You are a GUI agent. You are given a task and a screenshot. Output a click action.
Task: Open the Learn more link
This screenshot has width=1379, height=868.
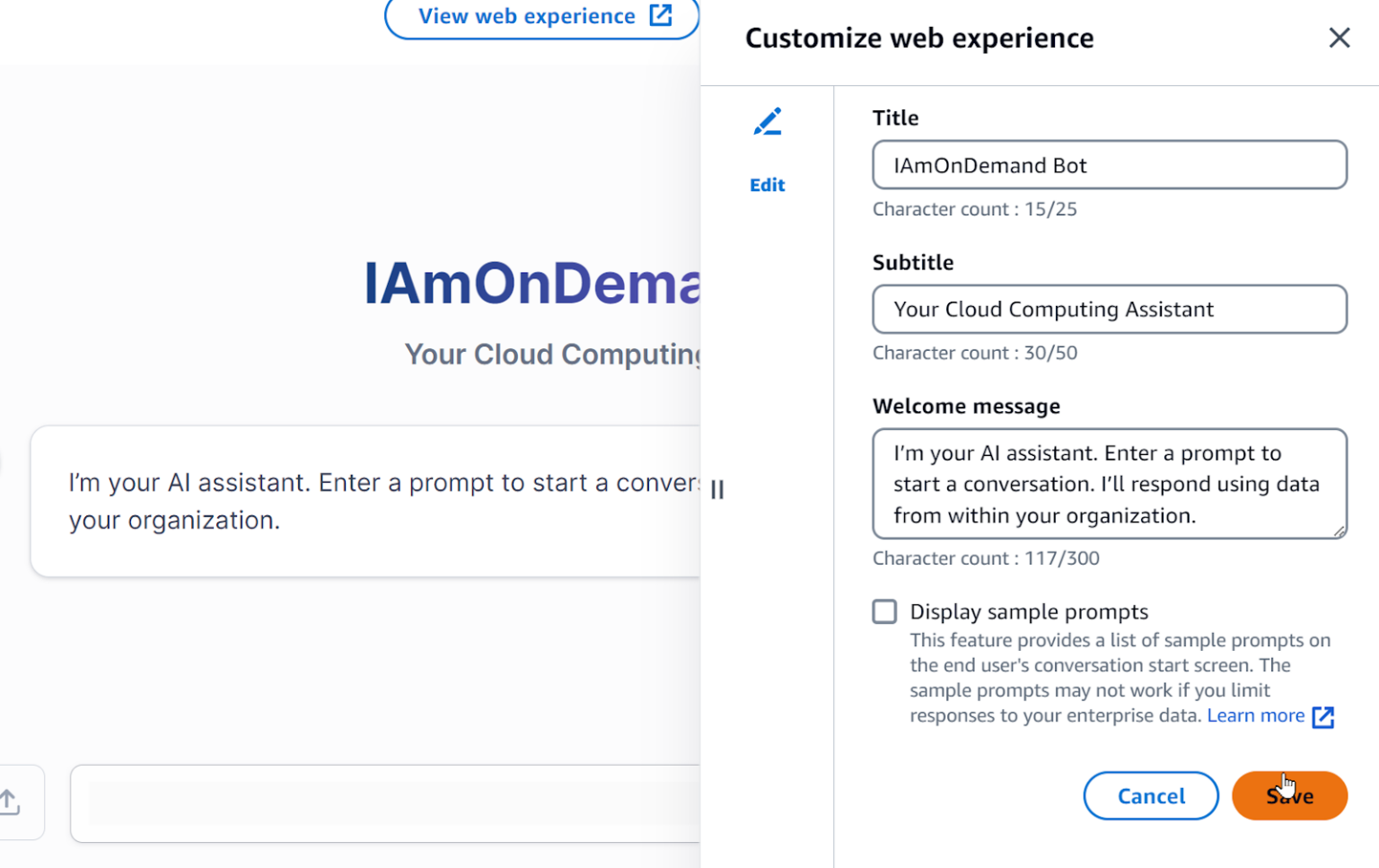pyautogui.click(x=1256, y=715)
